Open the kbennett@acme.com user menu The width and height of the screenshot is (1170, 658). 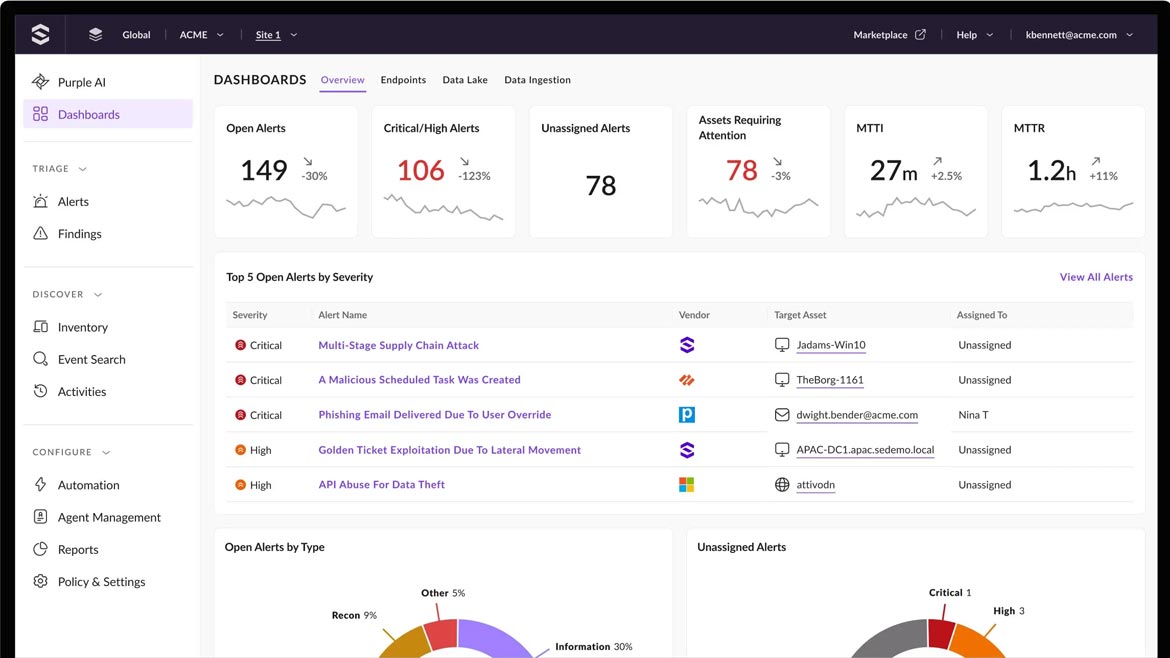1079,35
